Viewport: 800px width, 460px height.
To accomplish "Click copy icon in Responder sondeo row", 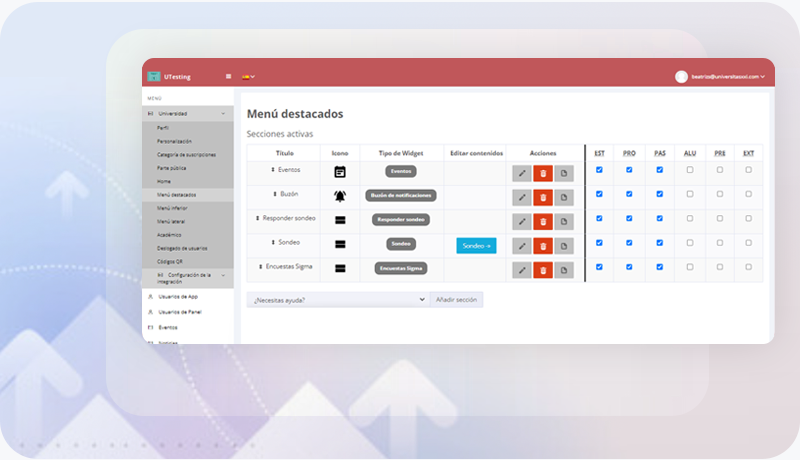I will tap(564, 221).
